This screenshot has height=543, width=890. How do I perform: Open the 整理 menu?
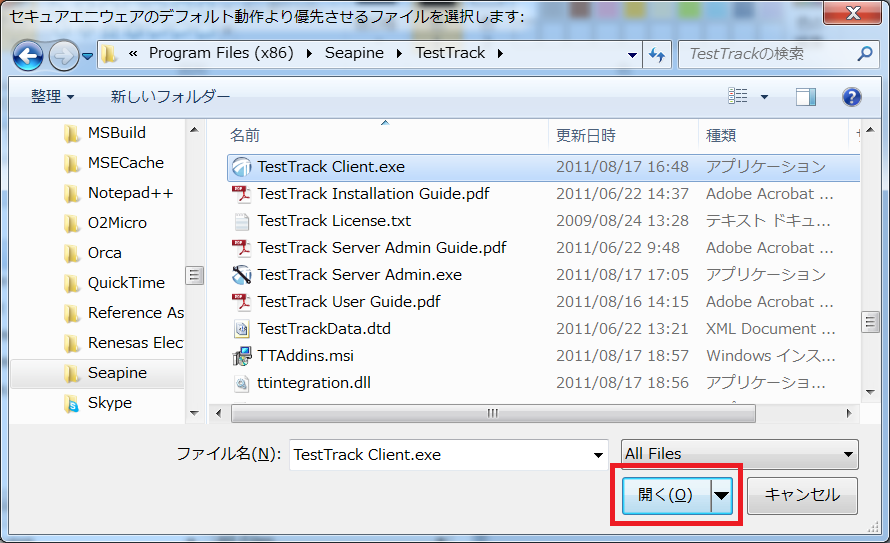coord(52,97)
